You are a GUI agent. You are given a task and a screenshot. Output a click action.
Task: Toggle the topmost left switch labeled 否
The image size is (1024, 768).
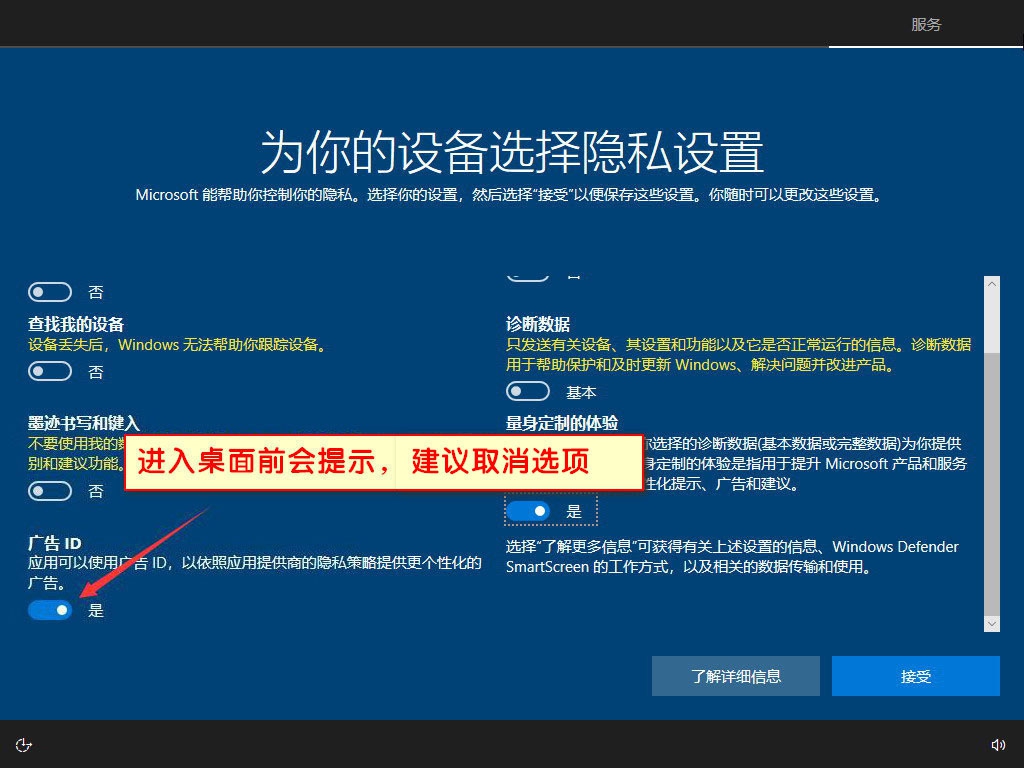click(50, 292)
